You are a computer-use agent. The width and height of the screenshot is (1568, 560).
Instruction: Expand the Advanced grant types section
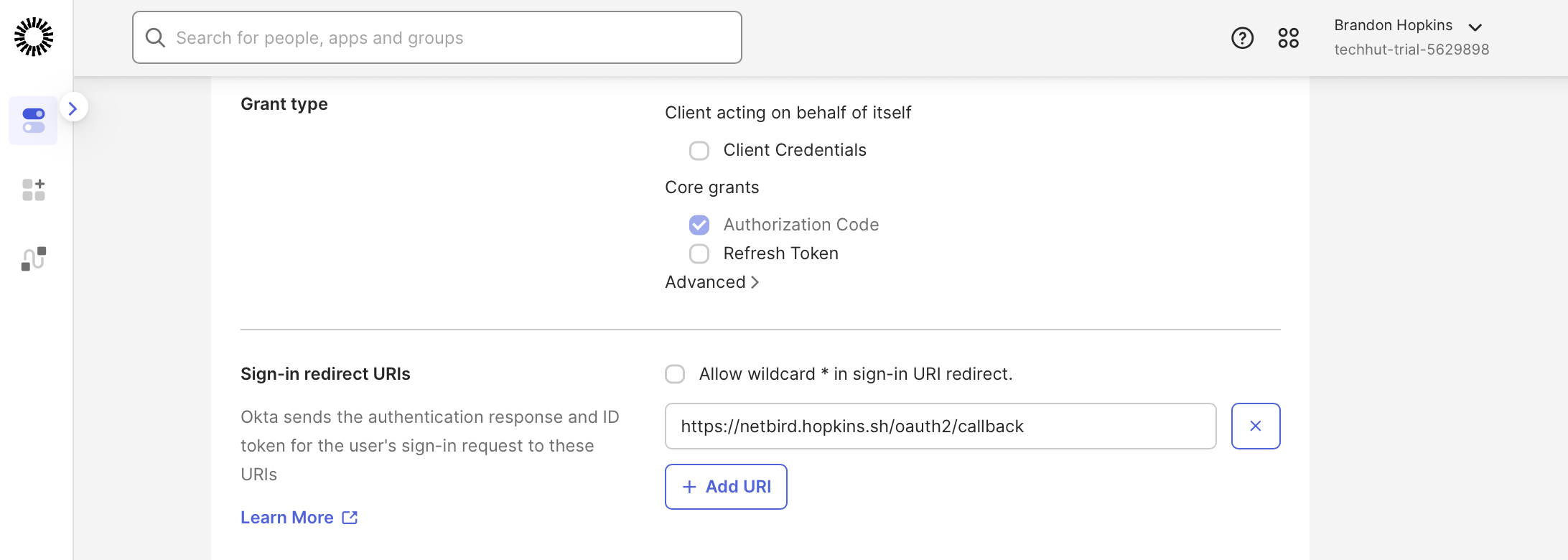(x=711, y=283)
